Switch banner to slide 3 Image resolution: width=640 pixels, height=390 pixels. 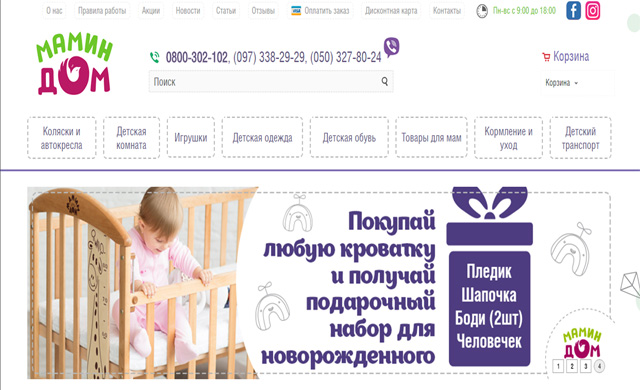click(x=585, y=366)
